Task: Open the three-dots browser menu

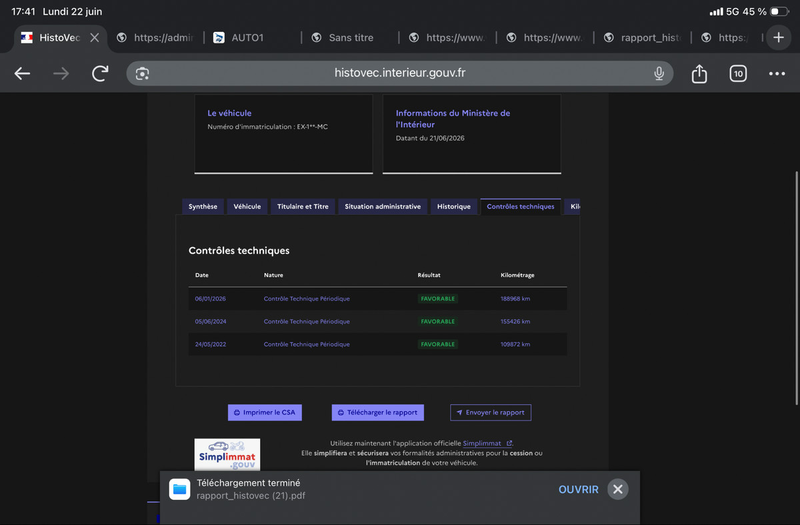Action: pos(777,74)
